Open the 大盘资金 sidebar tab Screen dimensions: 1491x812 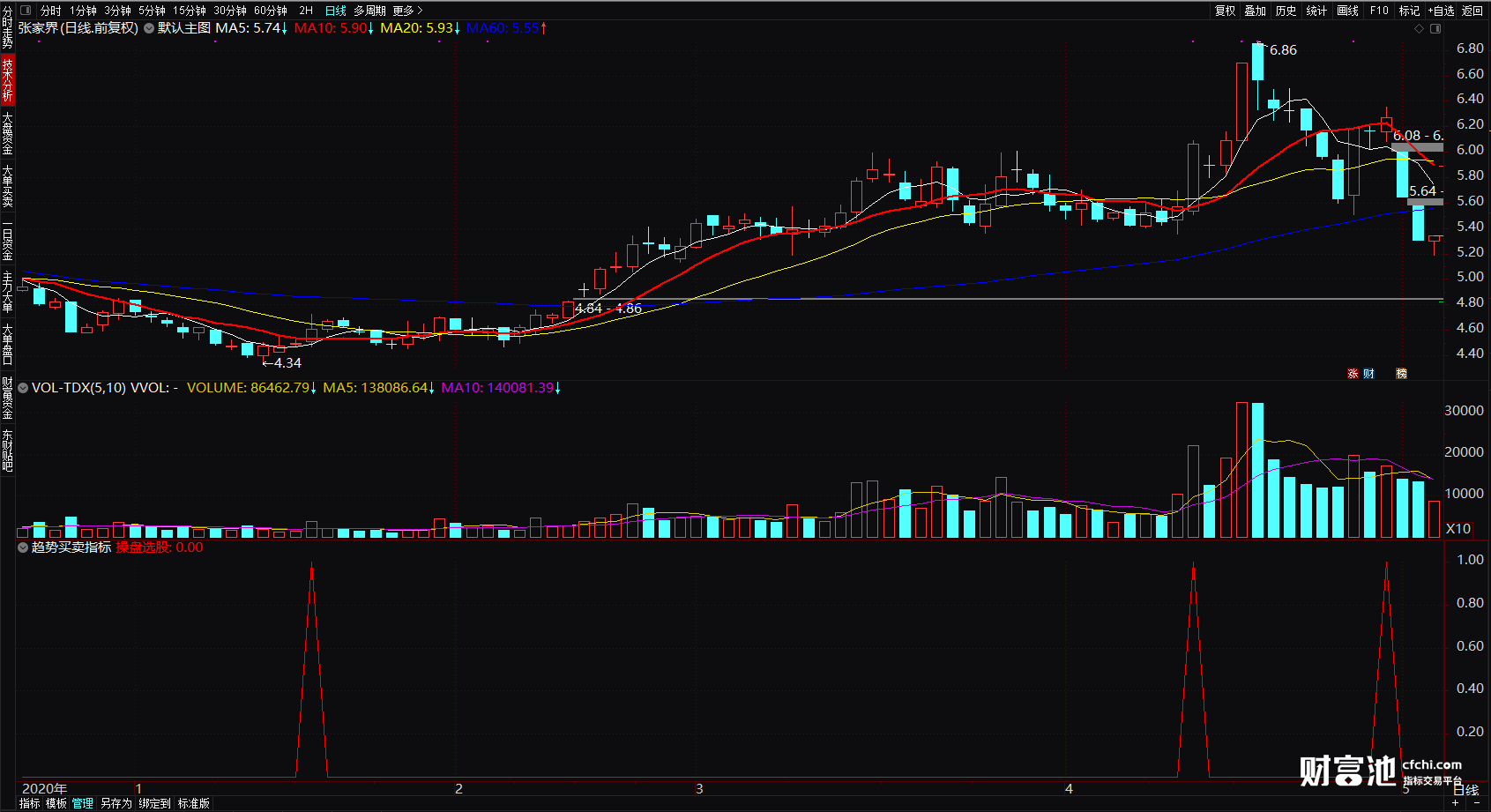point(7,132)
